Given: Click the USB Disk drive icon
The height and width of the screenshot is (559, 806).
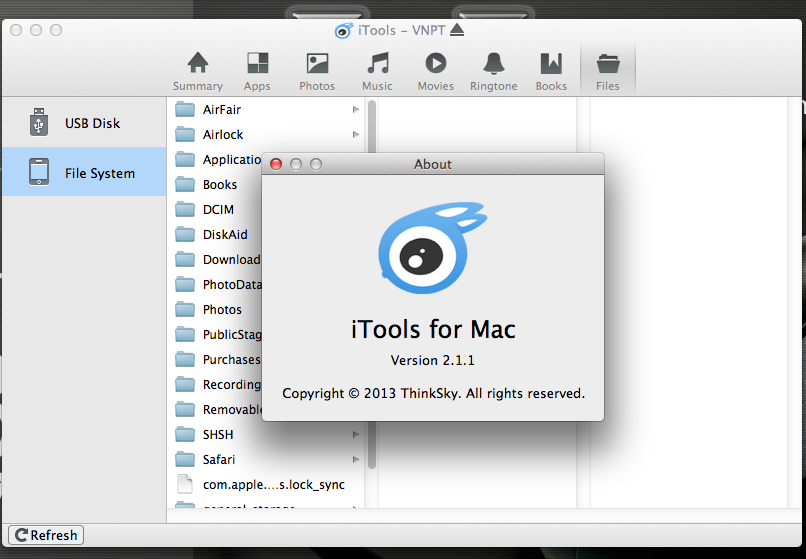Looking at the screenshot, I should (x=39, y=122).
